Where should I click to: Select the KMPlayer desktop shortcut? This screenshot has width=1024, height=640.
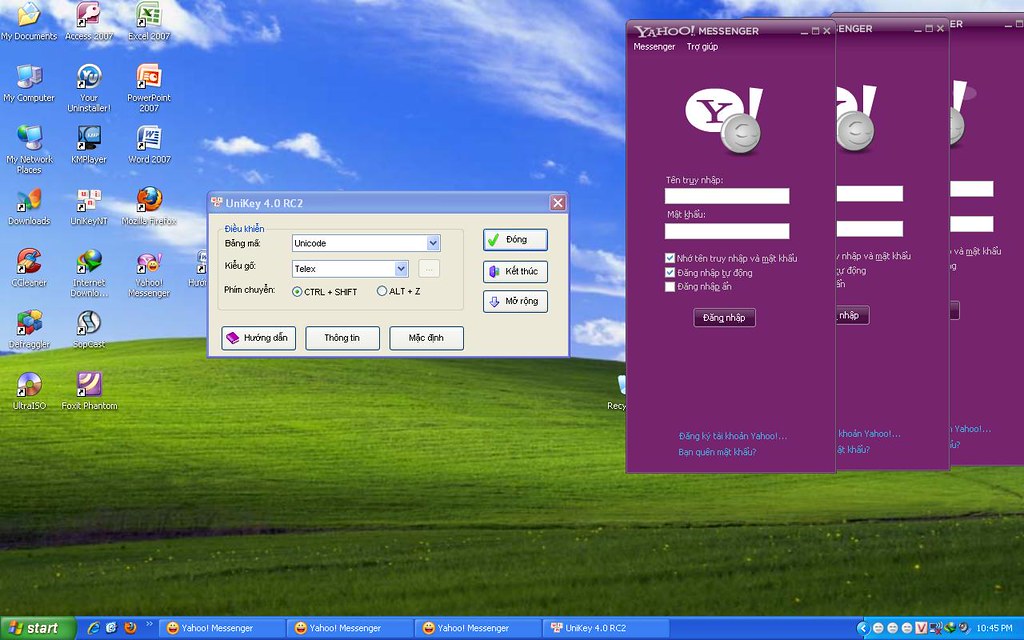tap(89, 144)
